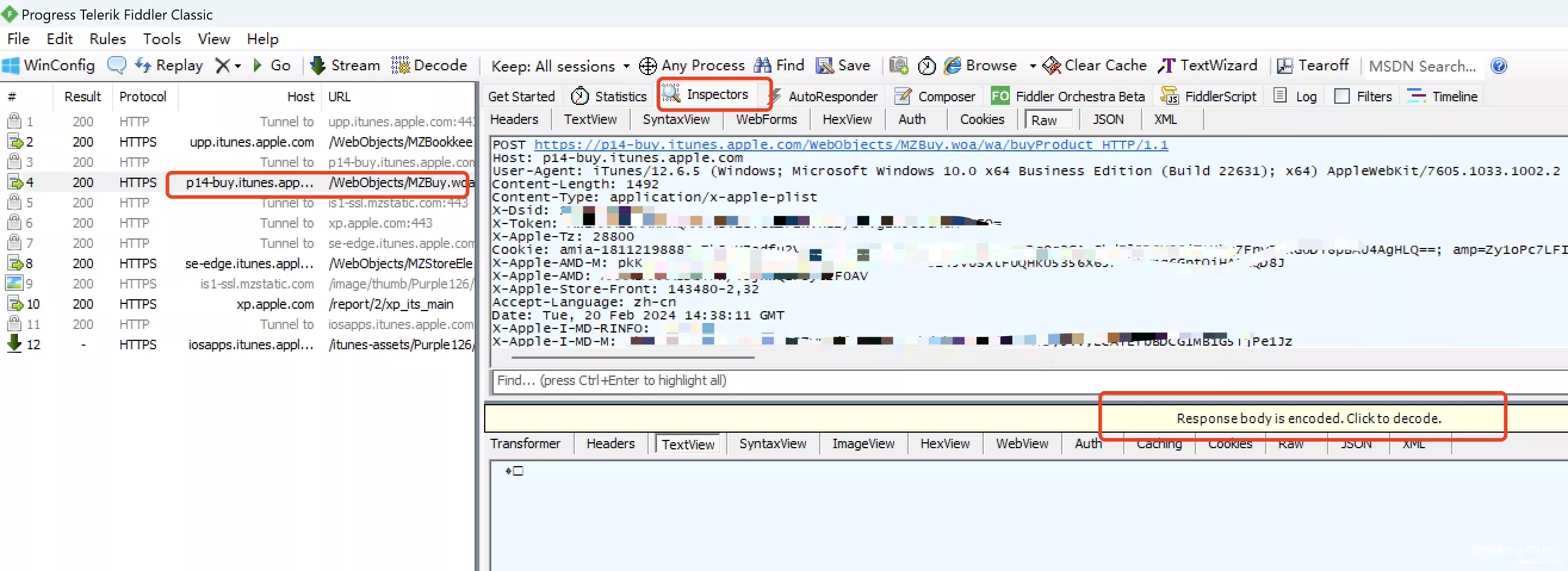Image resolution: width=1568 pixels, height=571 pixels.
Task: Click the Tearoff toolbar button
Action: click(x=1312, y=65)
